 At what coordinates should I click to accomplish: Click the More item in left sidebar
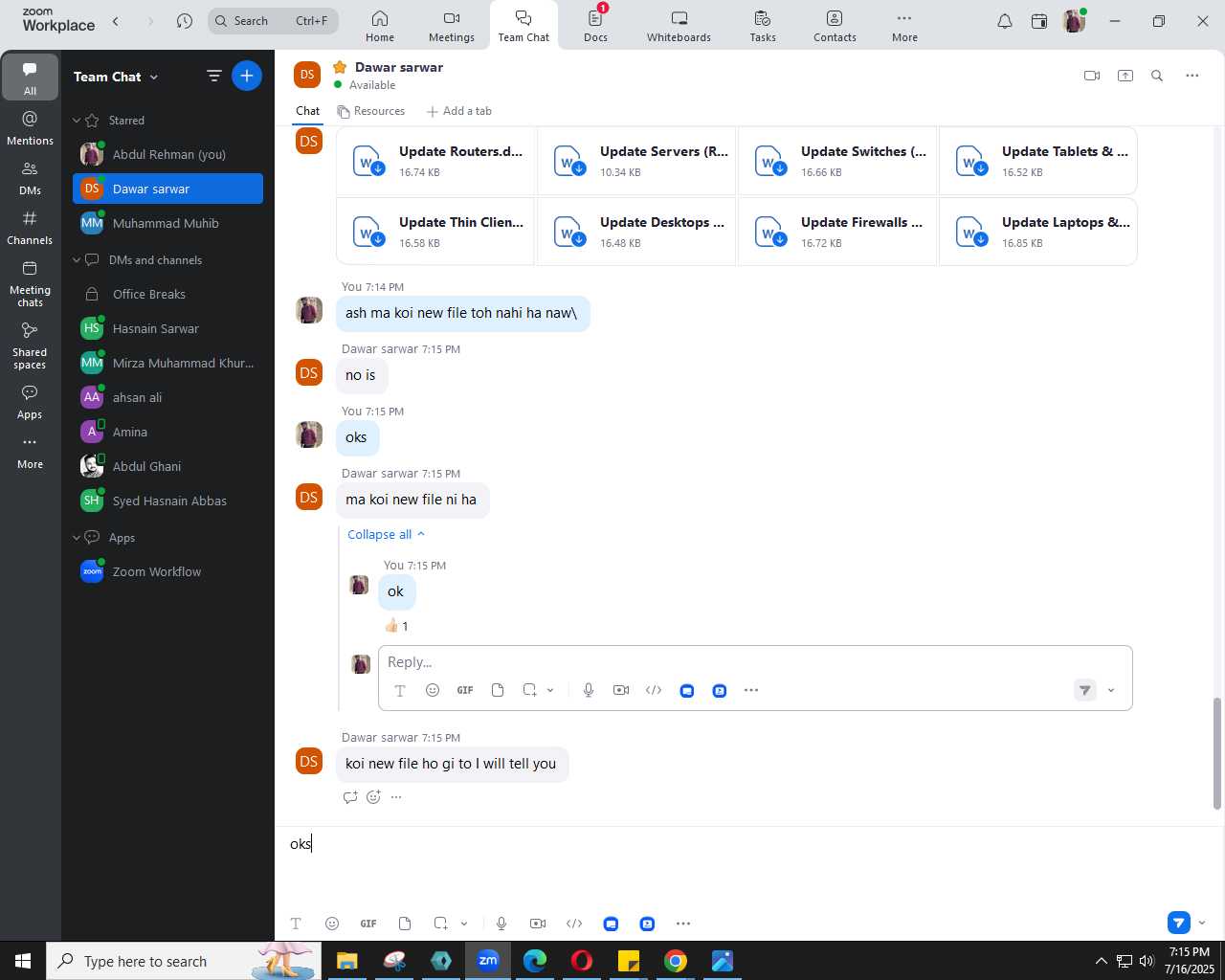(30, 452)
